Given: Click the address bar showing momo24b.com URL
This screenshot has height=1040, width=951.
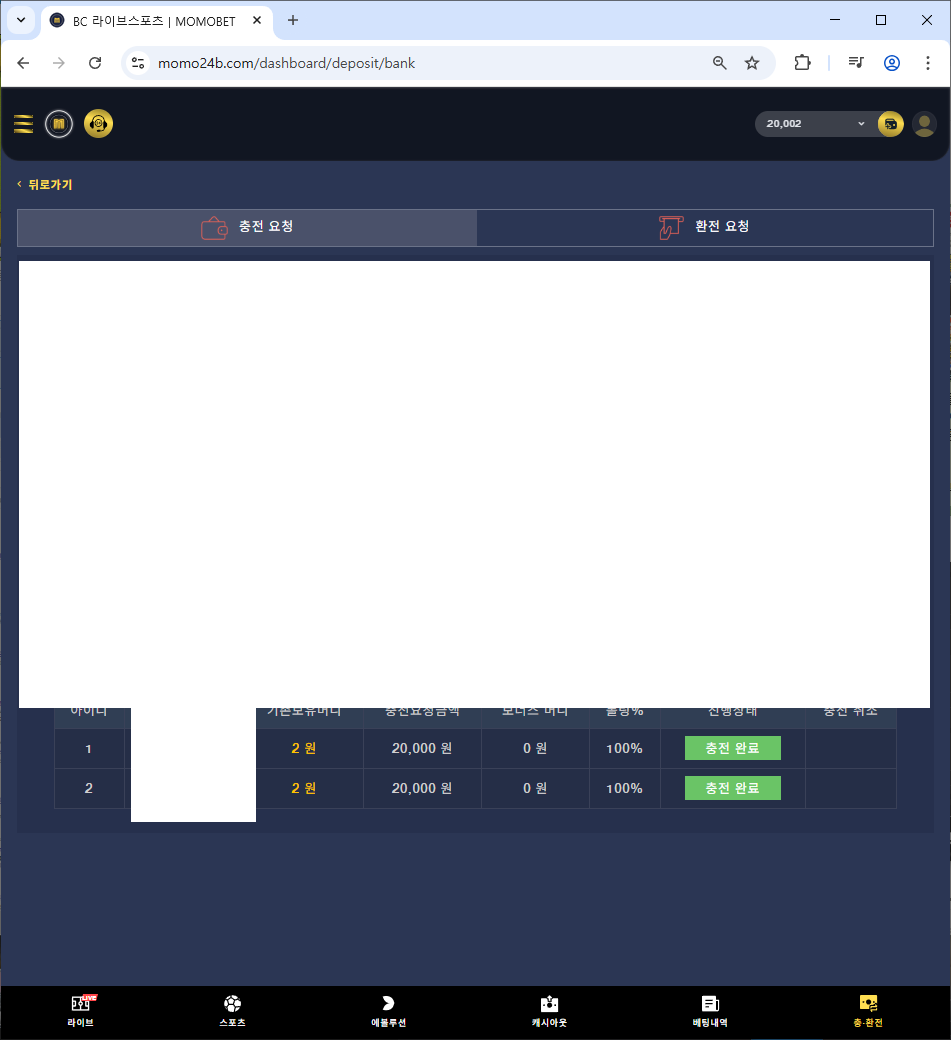Looking at the screenshot, I should [420, 63].
